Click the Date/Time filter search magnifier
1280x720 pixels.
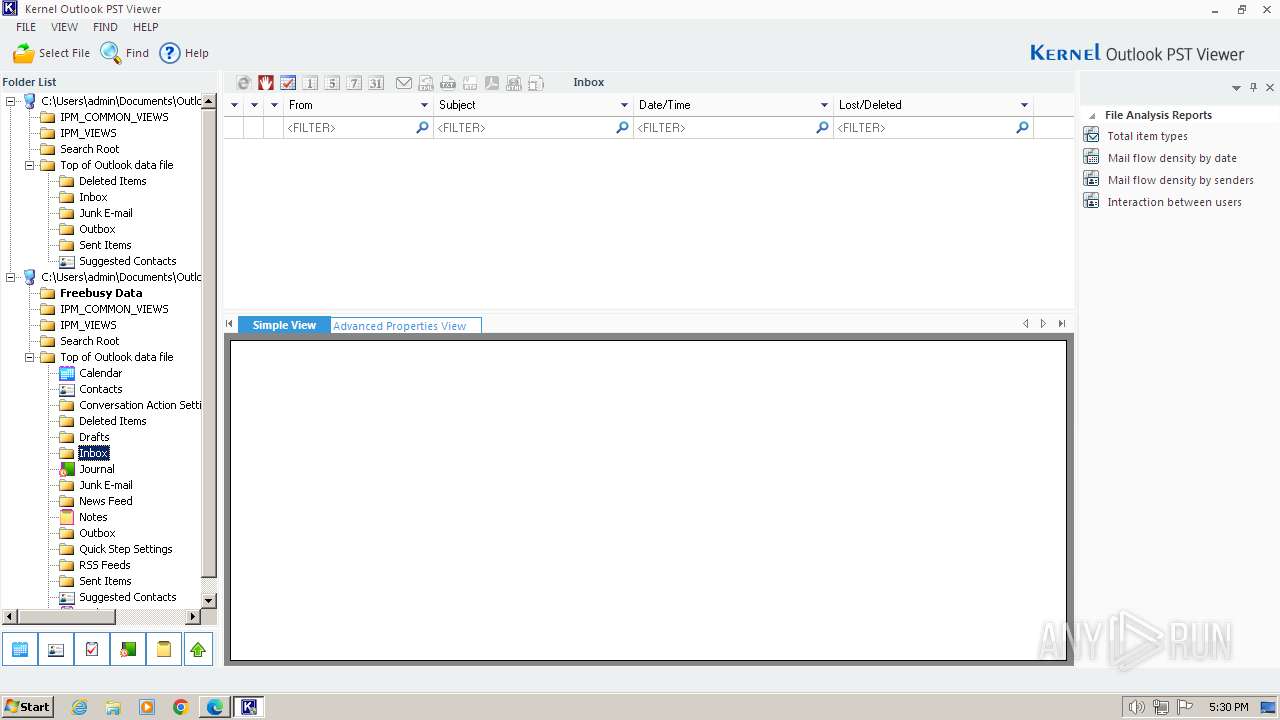pos(822,128)
